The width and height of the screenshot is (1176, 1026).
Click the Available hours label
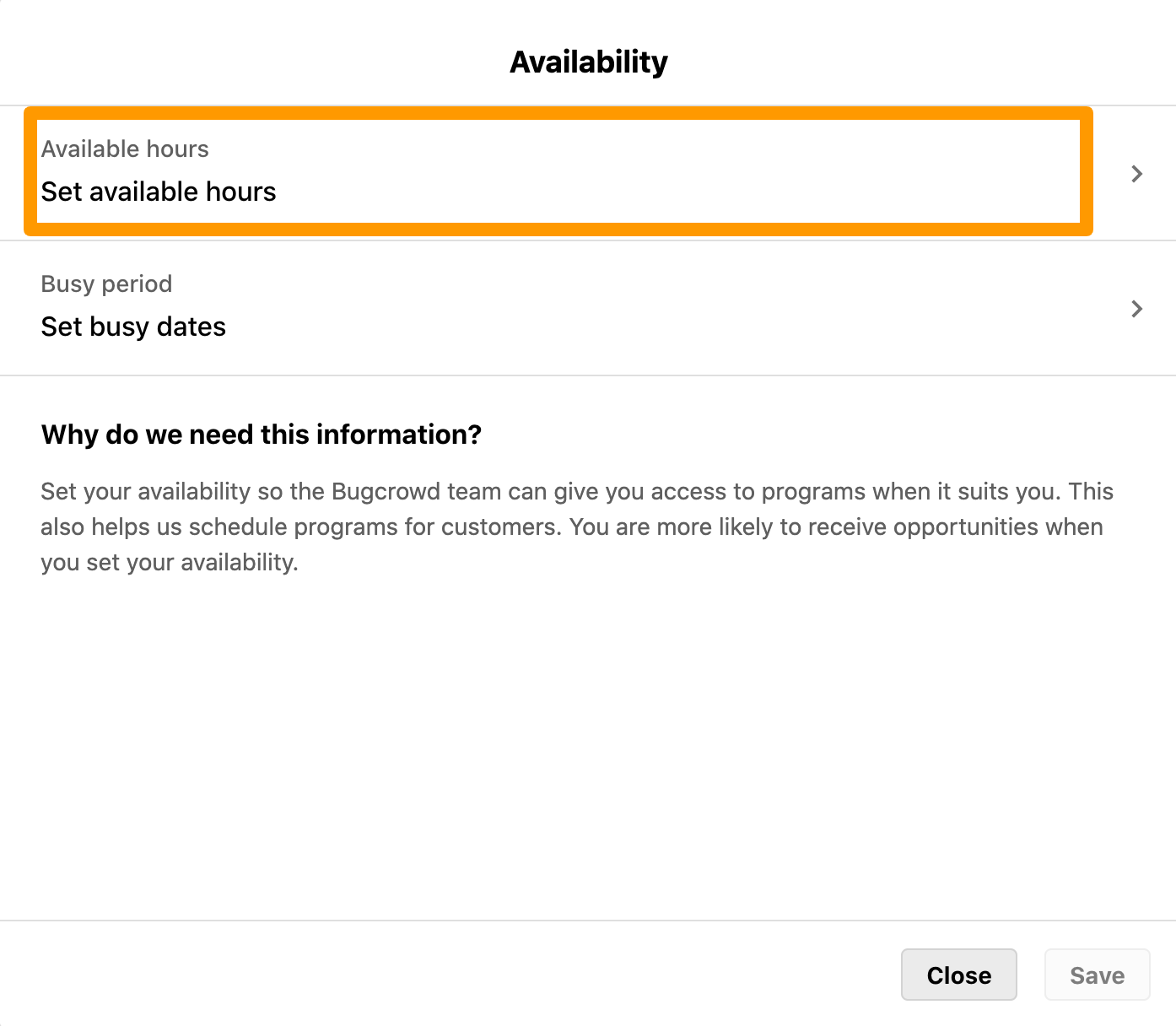click(125, 148)
